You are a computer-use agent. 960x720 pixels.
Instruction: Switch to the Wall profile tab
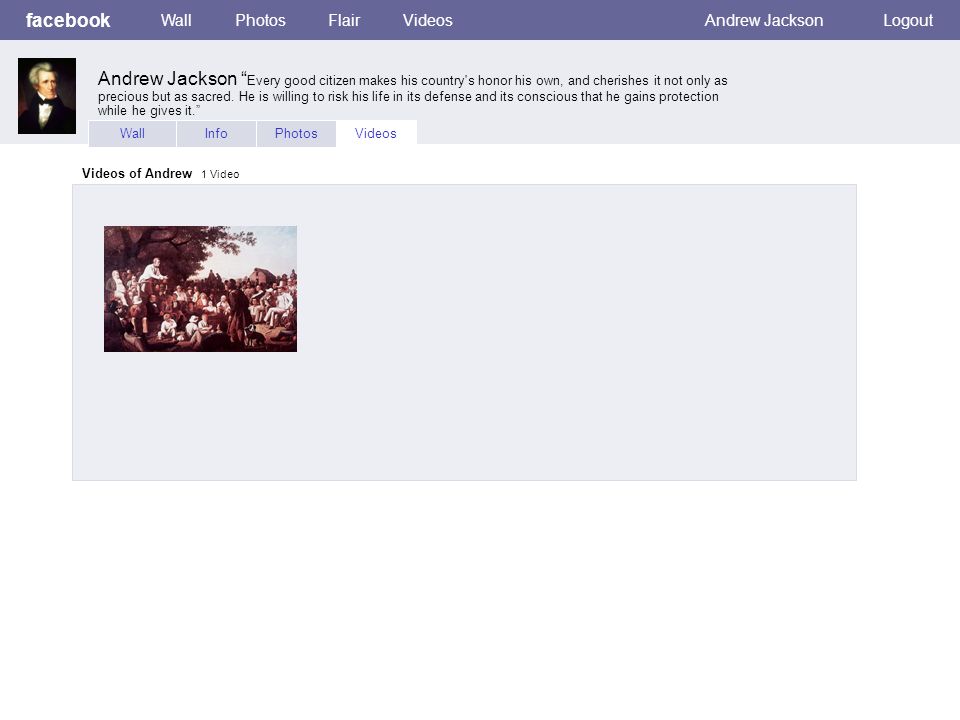[x=132, y=133]
